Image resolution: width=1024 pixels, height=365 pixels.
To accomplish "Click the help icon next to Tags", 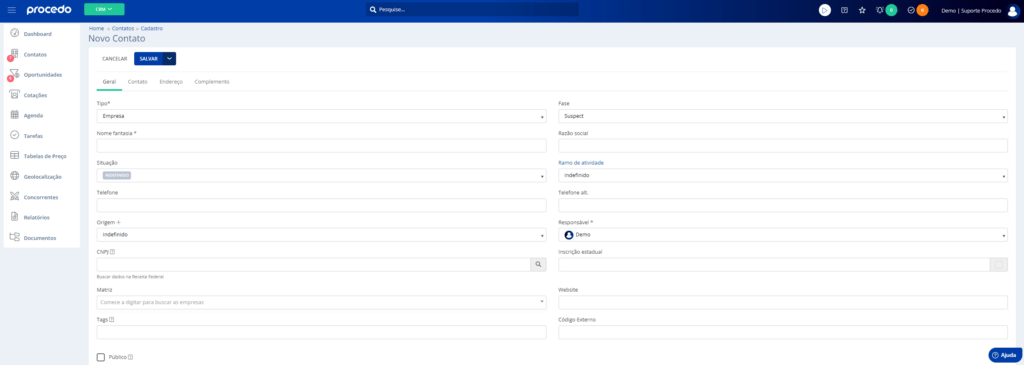I will click(112, 320).
